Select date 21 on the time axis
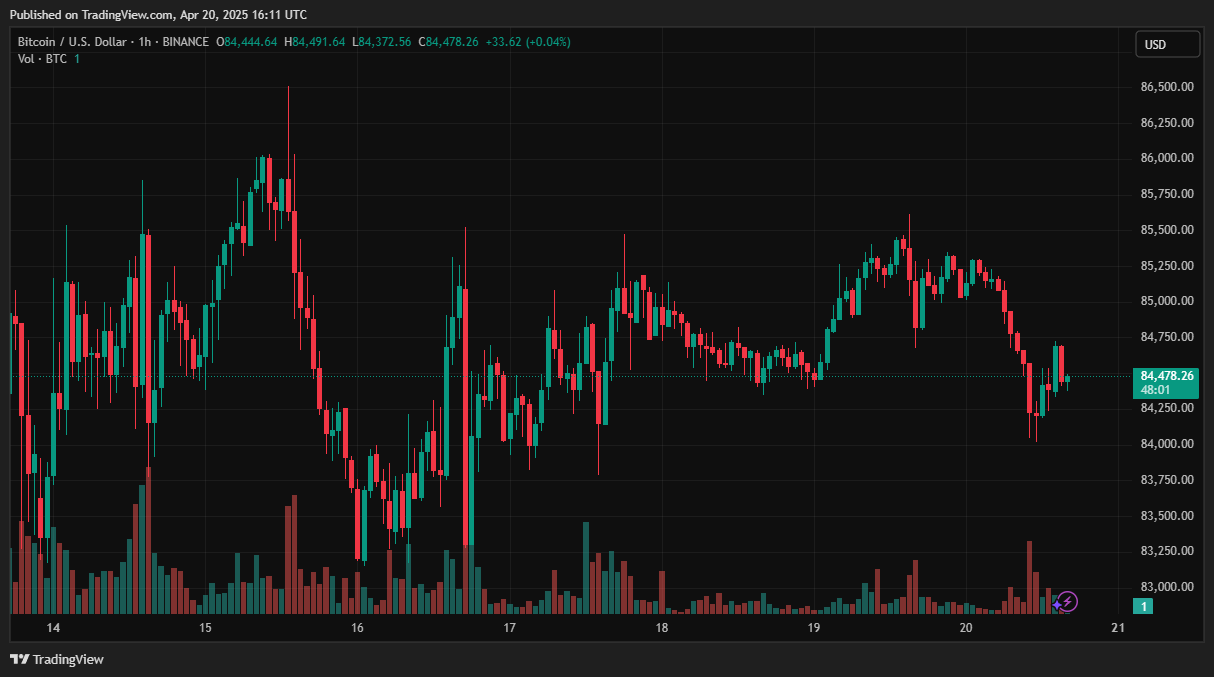 [x=1118, y=628]
